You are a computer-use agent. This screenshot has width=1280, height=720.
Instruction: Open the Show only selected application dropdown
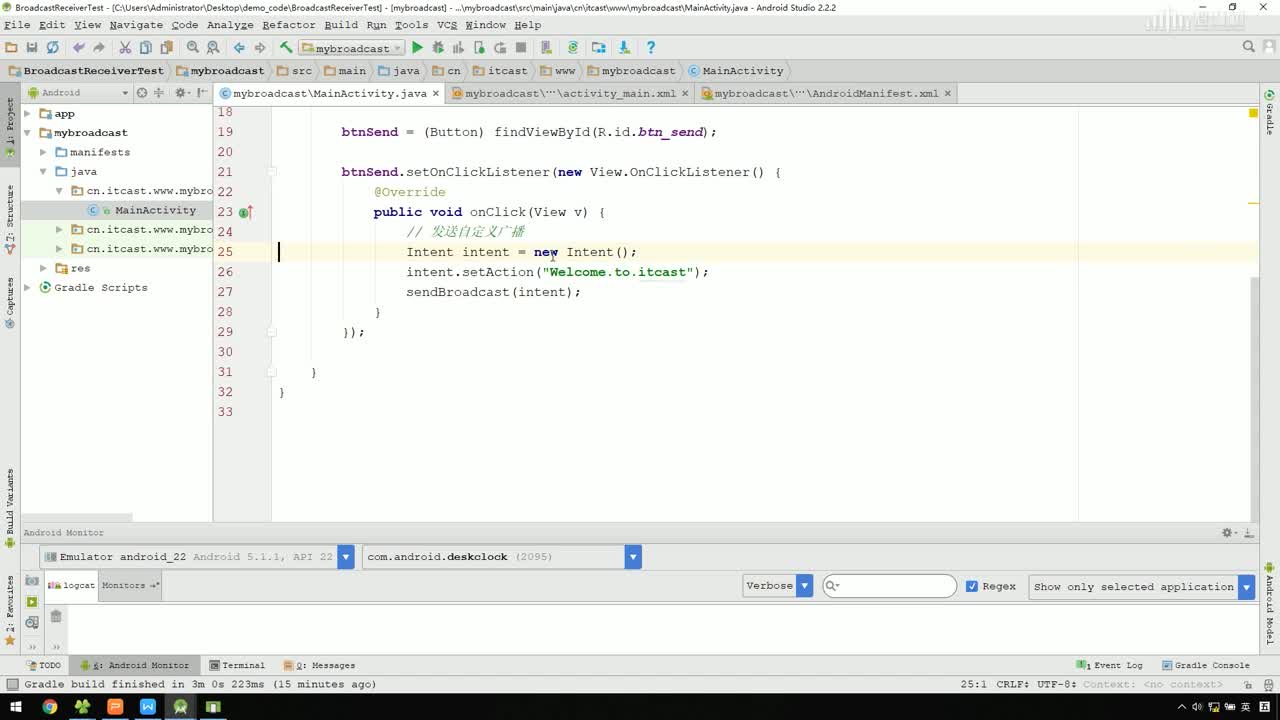[x=1141, y=587]
